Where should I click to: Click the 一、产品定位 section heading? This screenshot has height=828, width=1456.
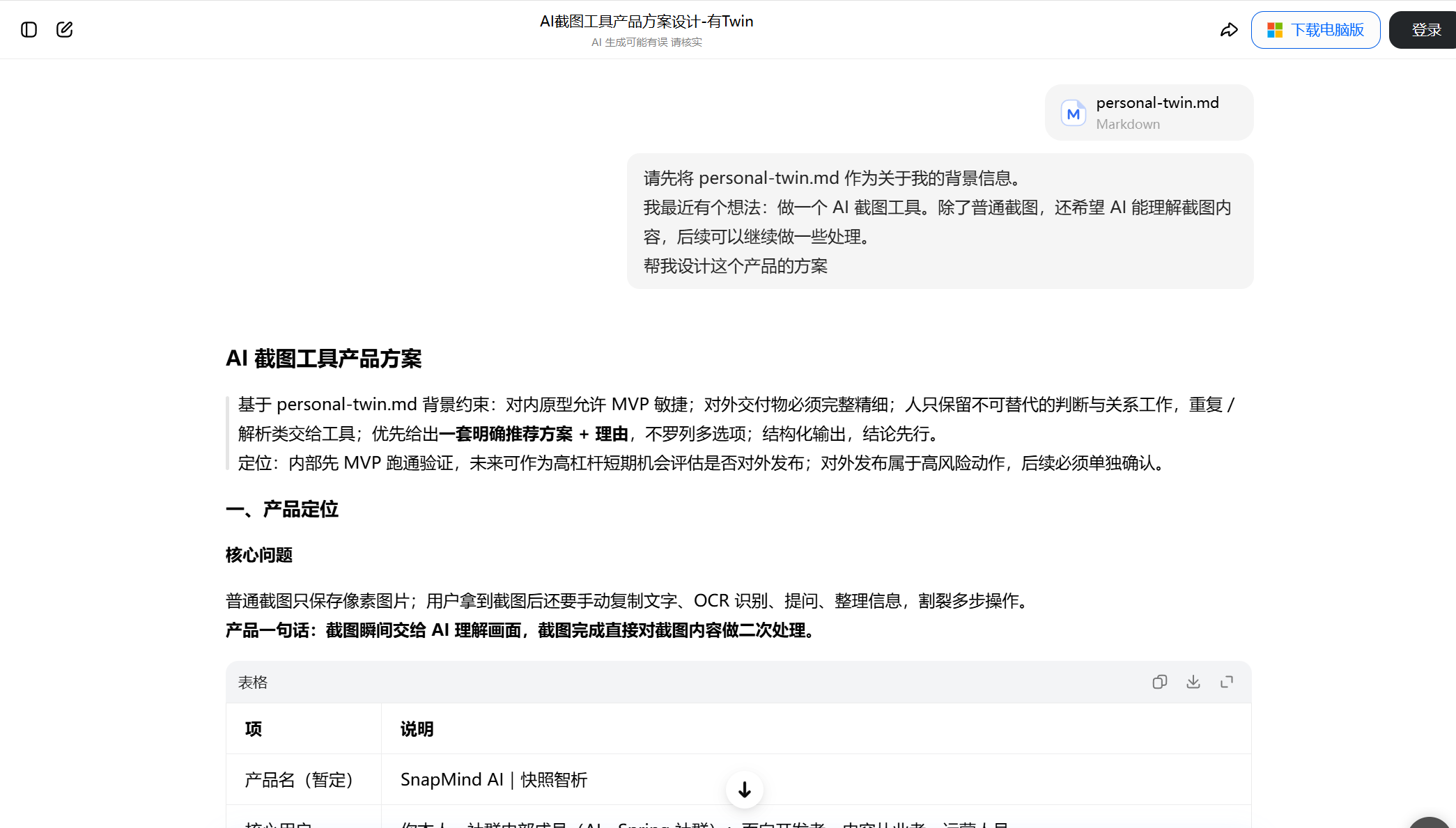282,509
